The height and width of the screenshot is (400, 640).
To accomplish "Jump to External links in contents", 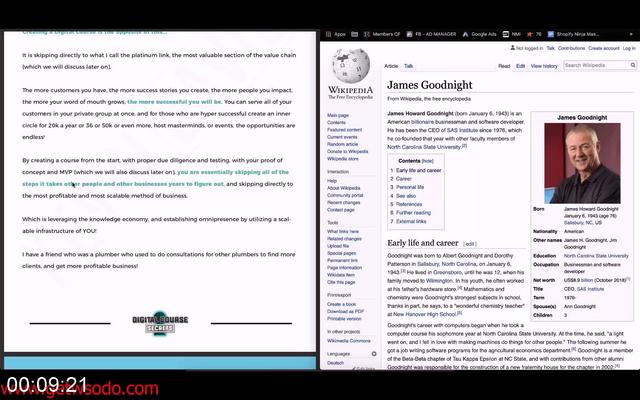I will [411, 222].
